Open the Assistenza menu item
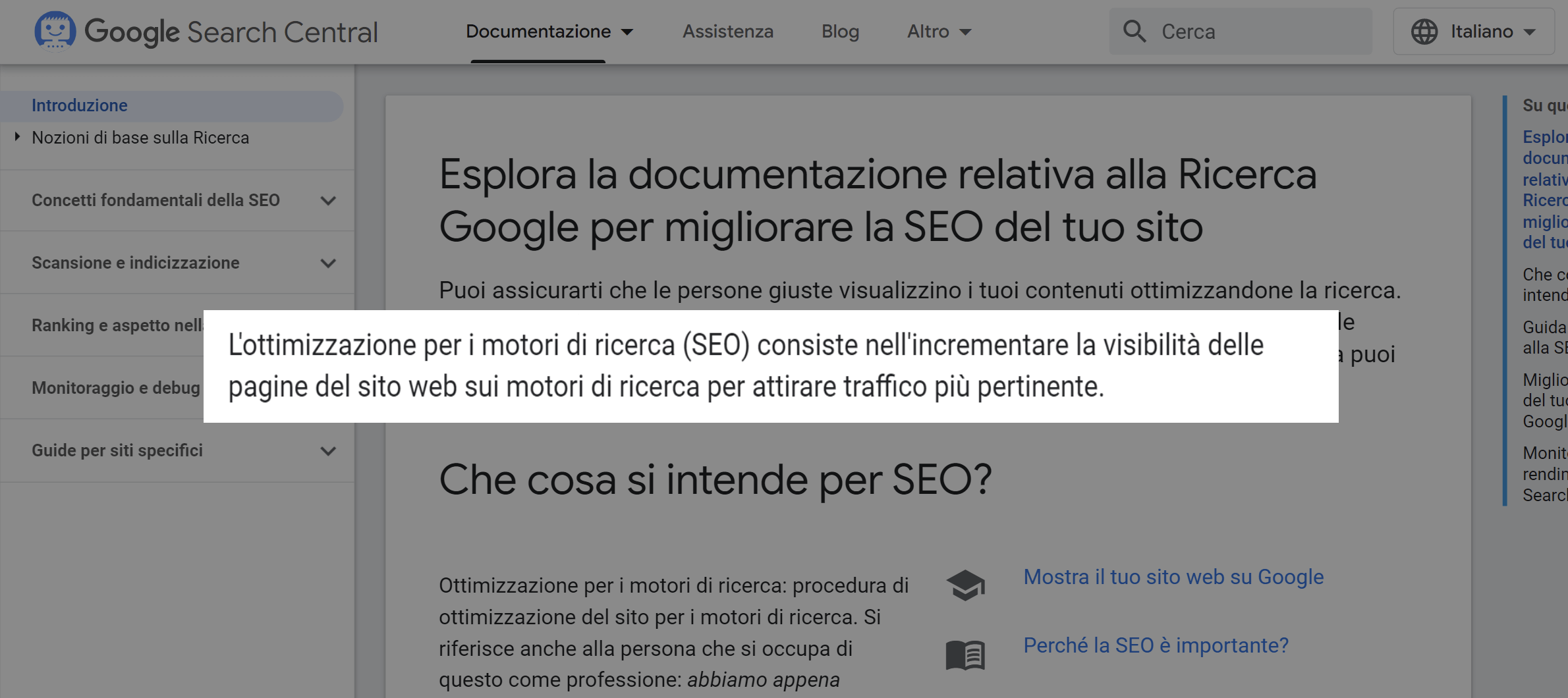 [727, 32]
